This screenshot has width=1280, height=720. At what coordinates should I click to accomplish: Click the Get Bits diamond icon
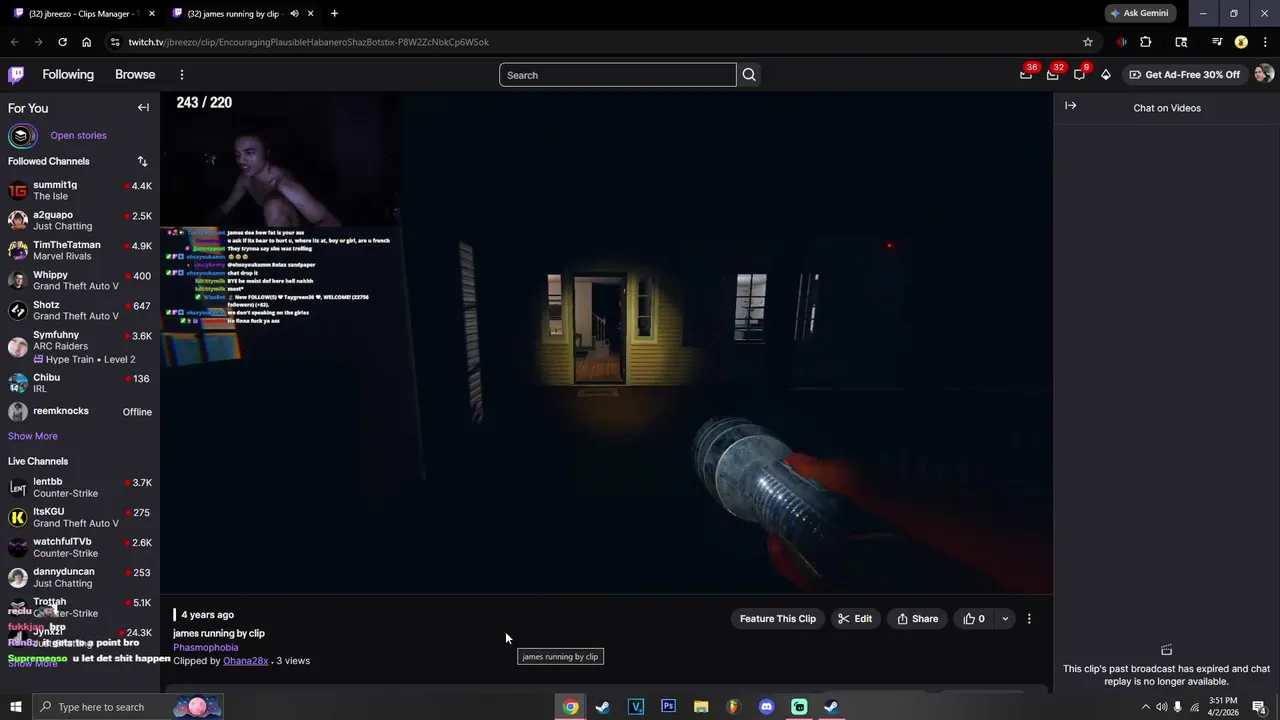coord(1106,75)
